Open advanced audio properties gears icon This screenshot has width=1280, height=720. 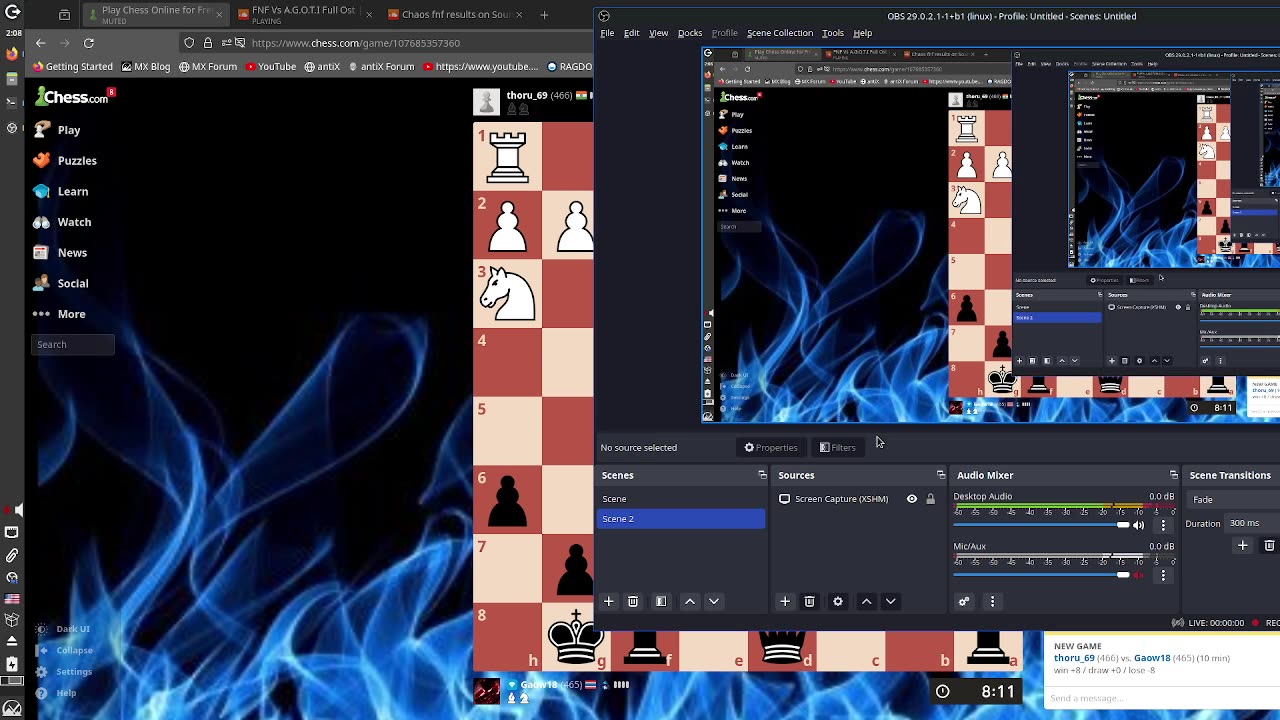964,601
